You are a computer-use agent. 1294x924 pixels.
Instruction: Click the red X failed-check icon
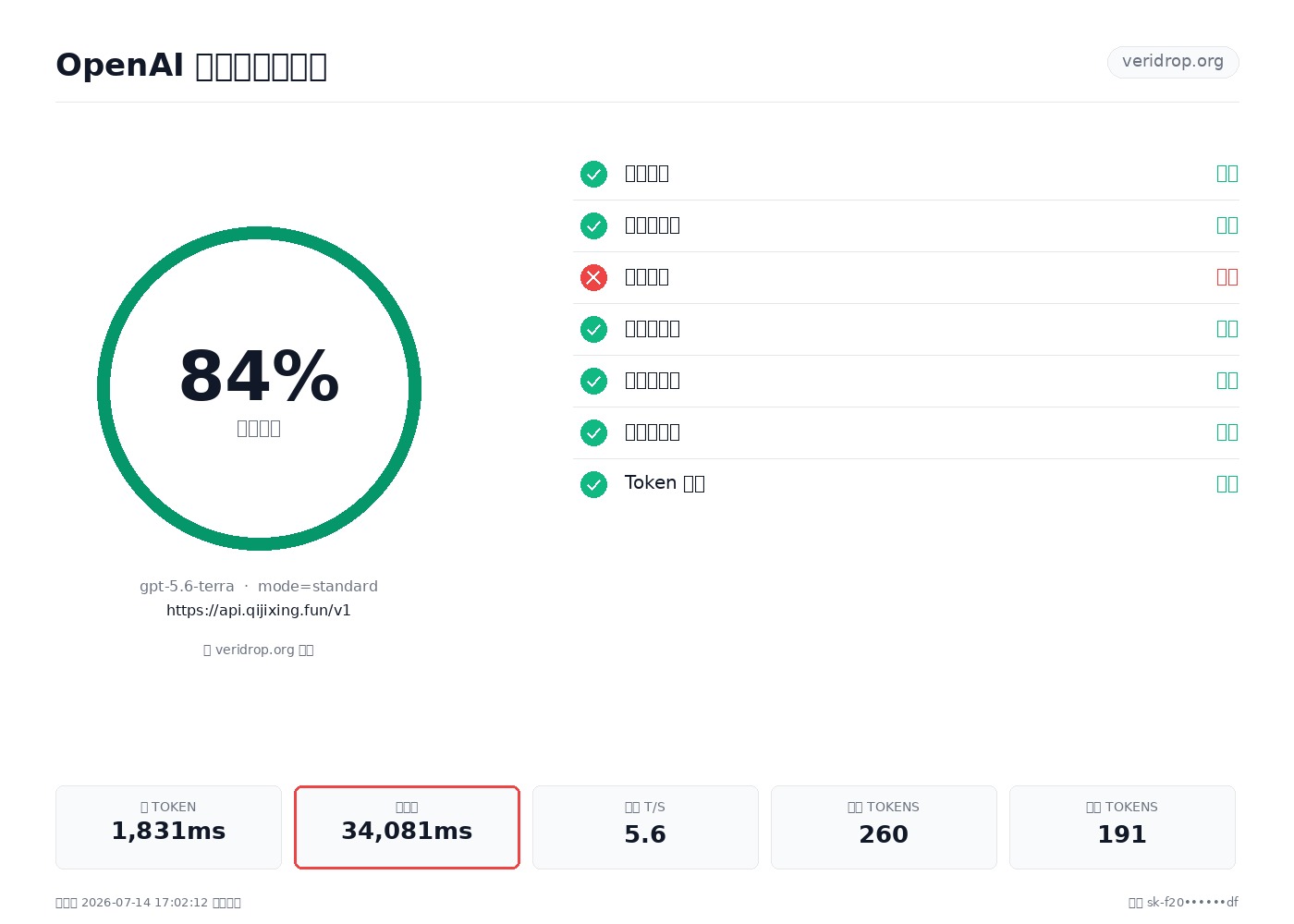[x=593, y=277]
